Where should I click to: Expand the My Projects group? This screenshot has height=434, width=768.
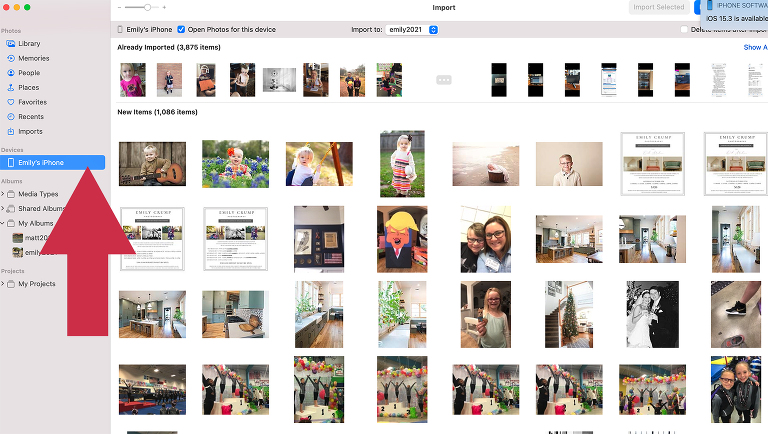(2, 284)
